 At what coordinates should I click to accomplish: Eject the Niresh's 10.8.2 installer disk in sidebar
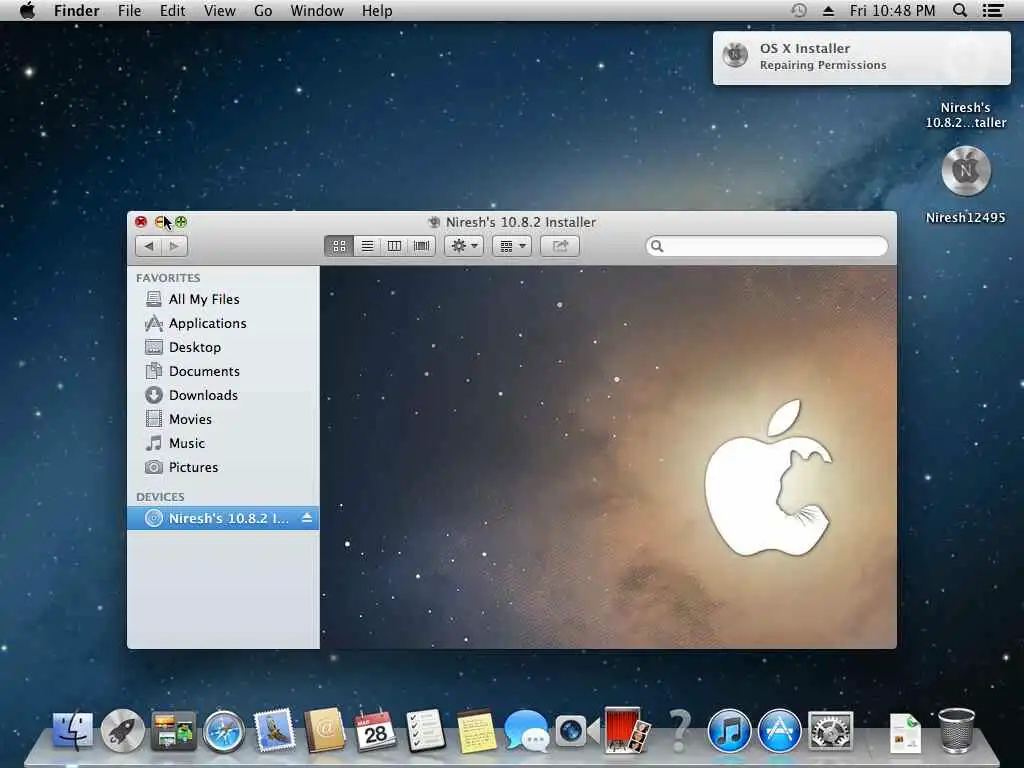(x=307, y=518)
